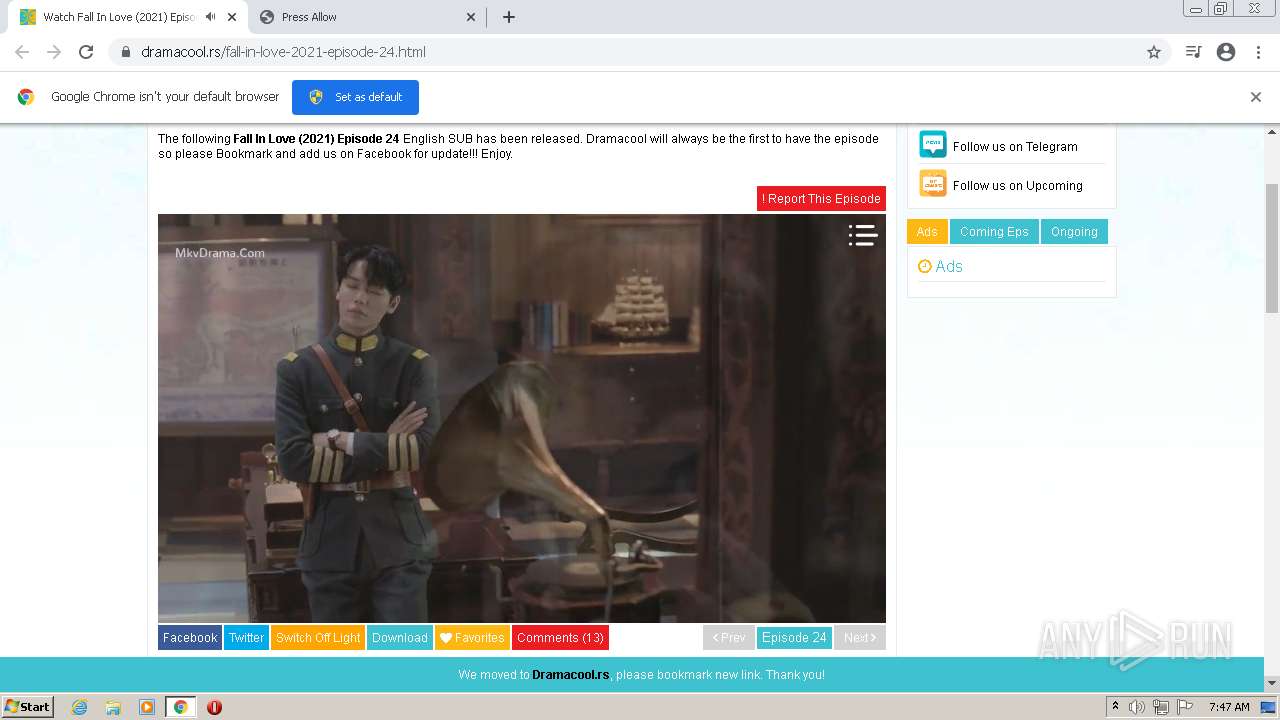The image size is (1280, 720).
Task: Open the system tray volume icon
Action: click(x=1137, y=707)
